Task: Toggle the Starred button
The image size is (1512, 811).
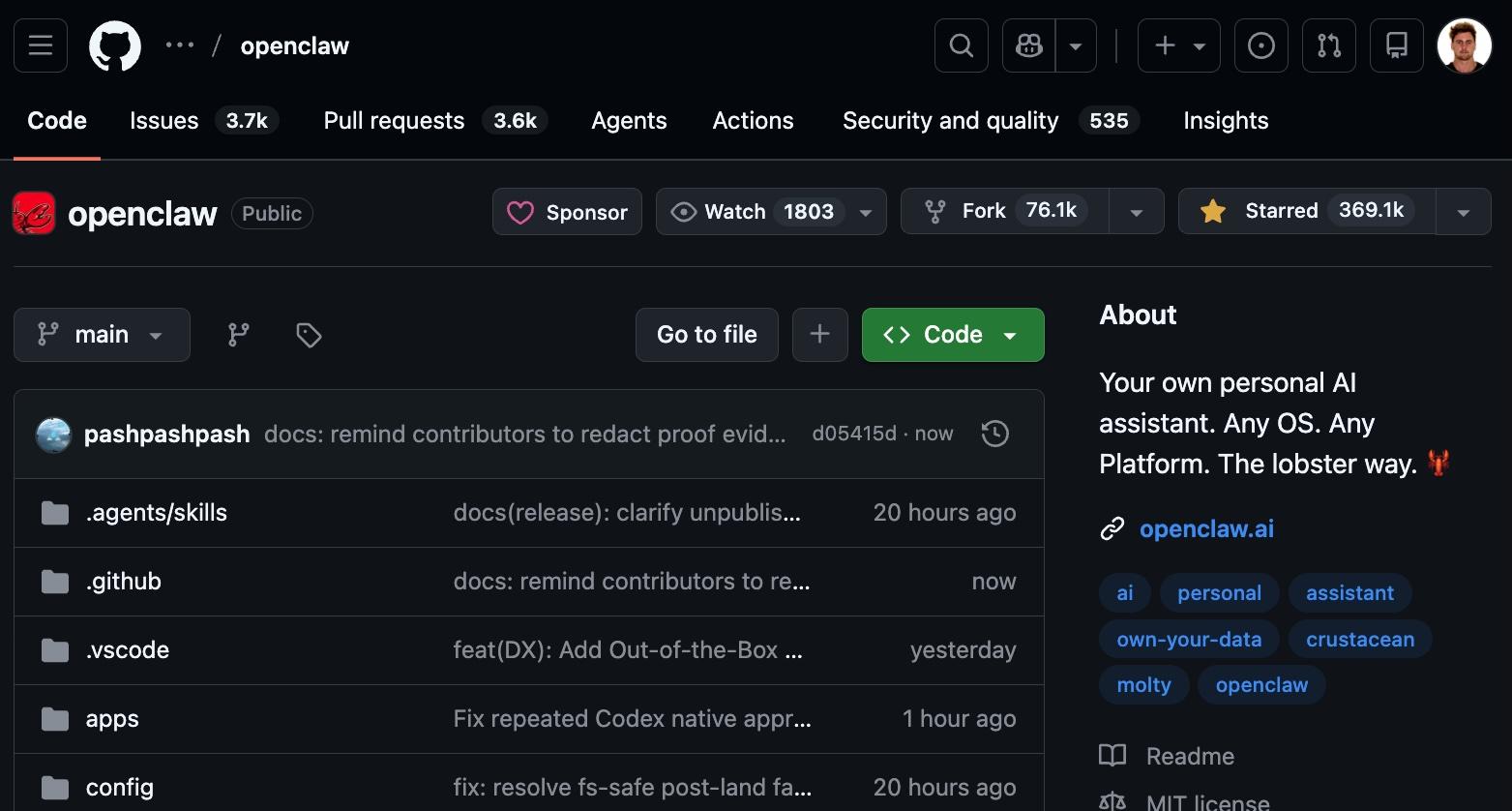Action: click(1307, 212)
